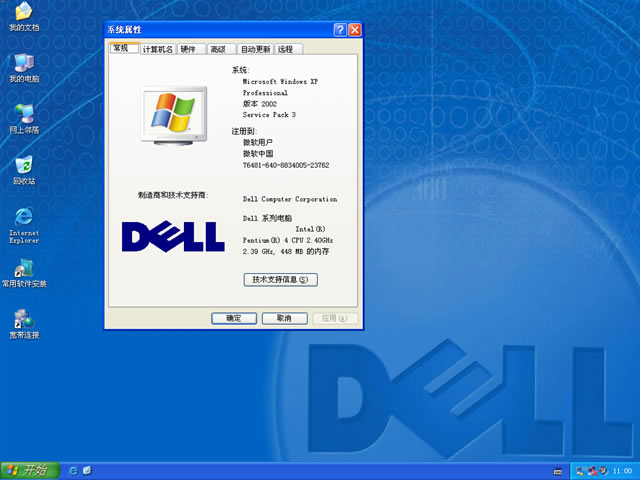The height and width of the screenshot is (480, 640).
Task: Click the 网上邻居 desktop icon
Action: pos(24,119)
